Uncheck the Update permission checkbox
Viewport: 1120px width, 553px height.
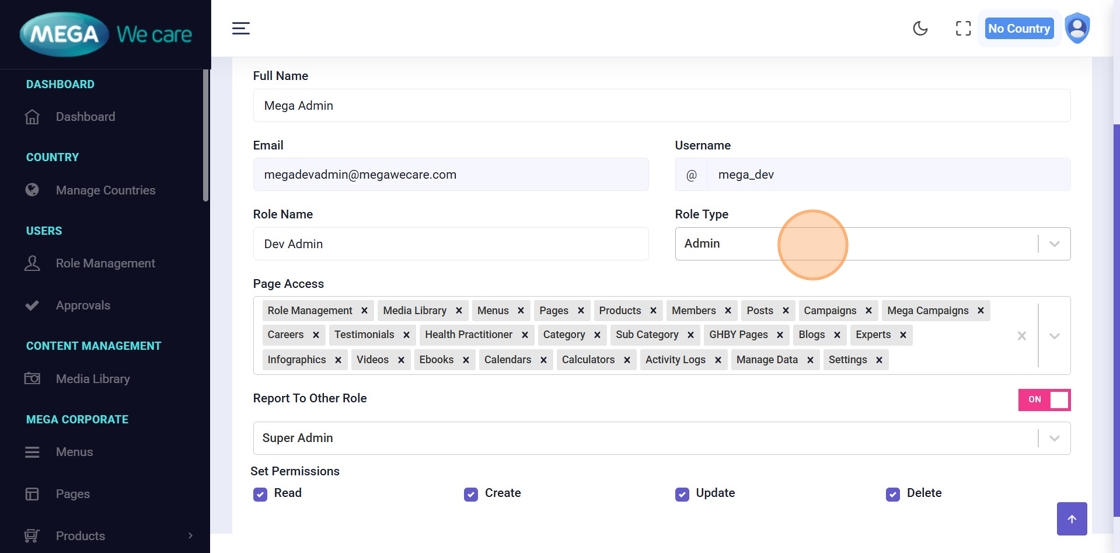coord(682,494)
